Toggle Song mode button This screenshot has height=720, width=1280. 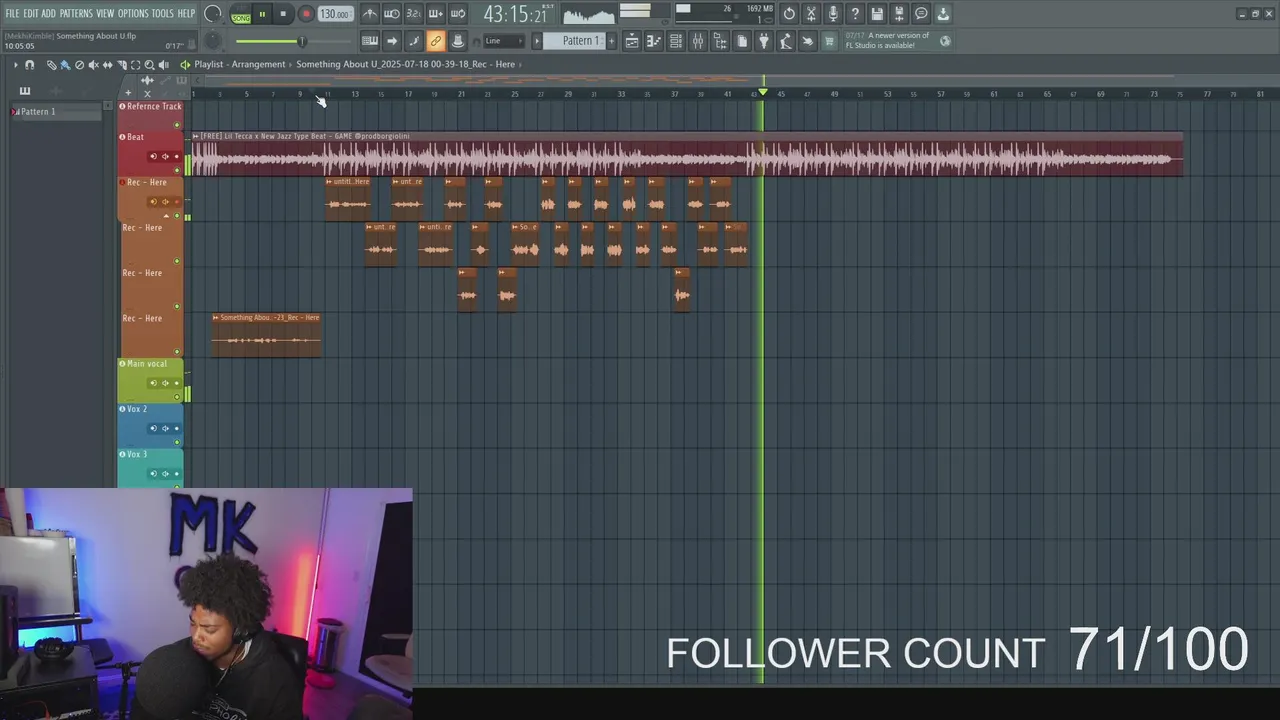(241, 18)
